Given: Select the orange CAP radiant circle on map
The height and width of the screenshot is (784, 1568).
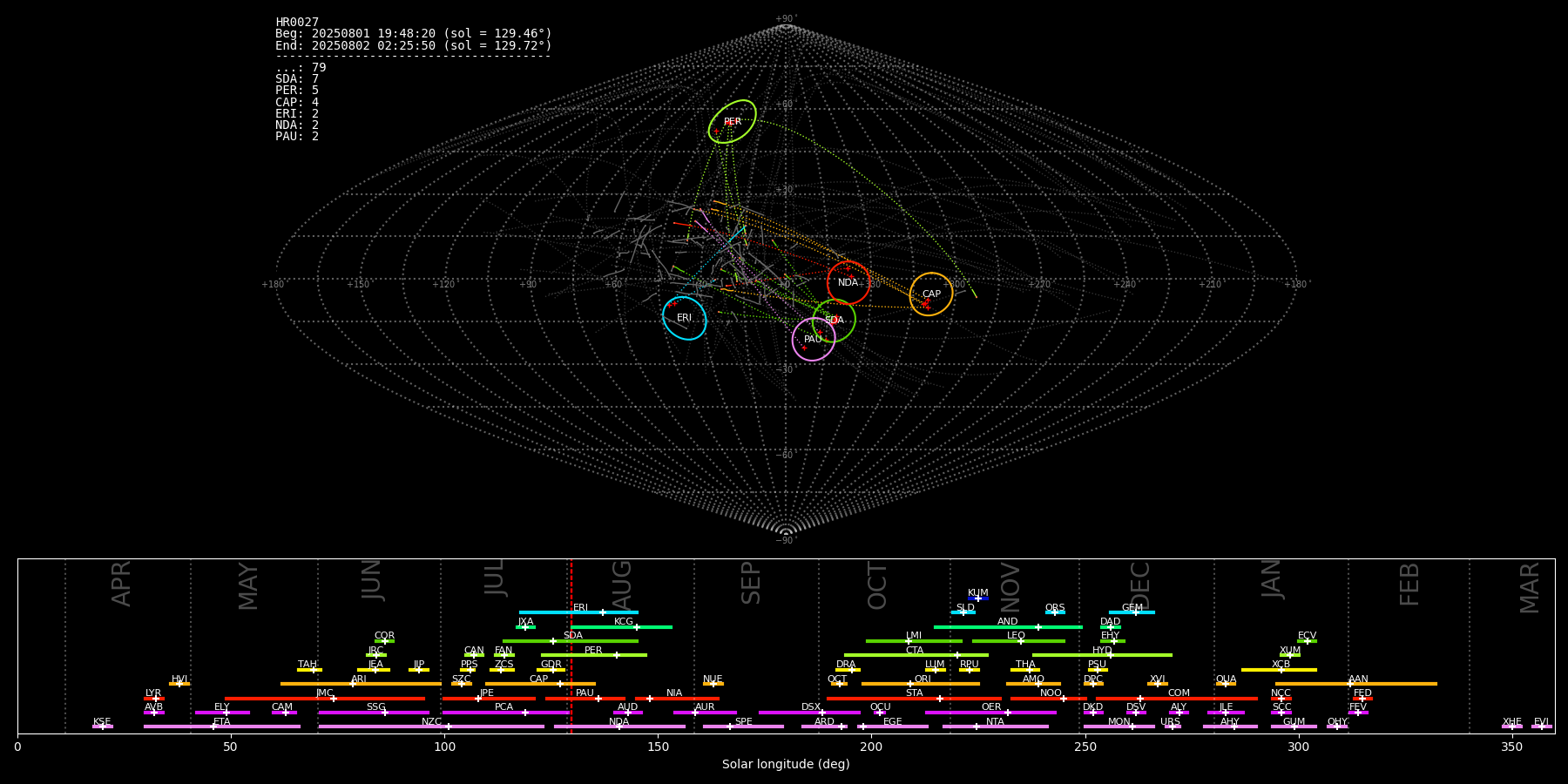Looking at the screenshot, I should click(931, 294).
